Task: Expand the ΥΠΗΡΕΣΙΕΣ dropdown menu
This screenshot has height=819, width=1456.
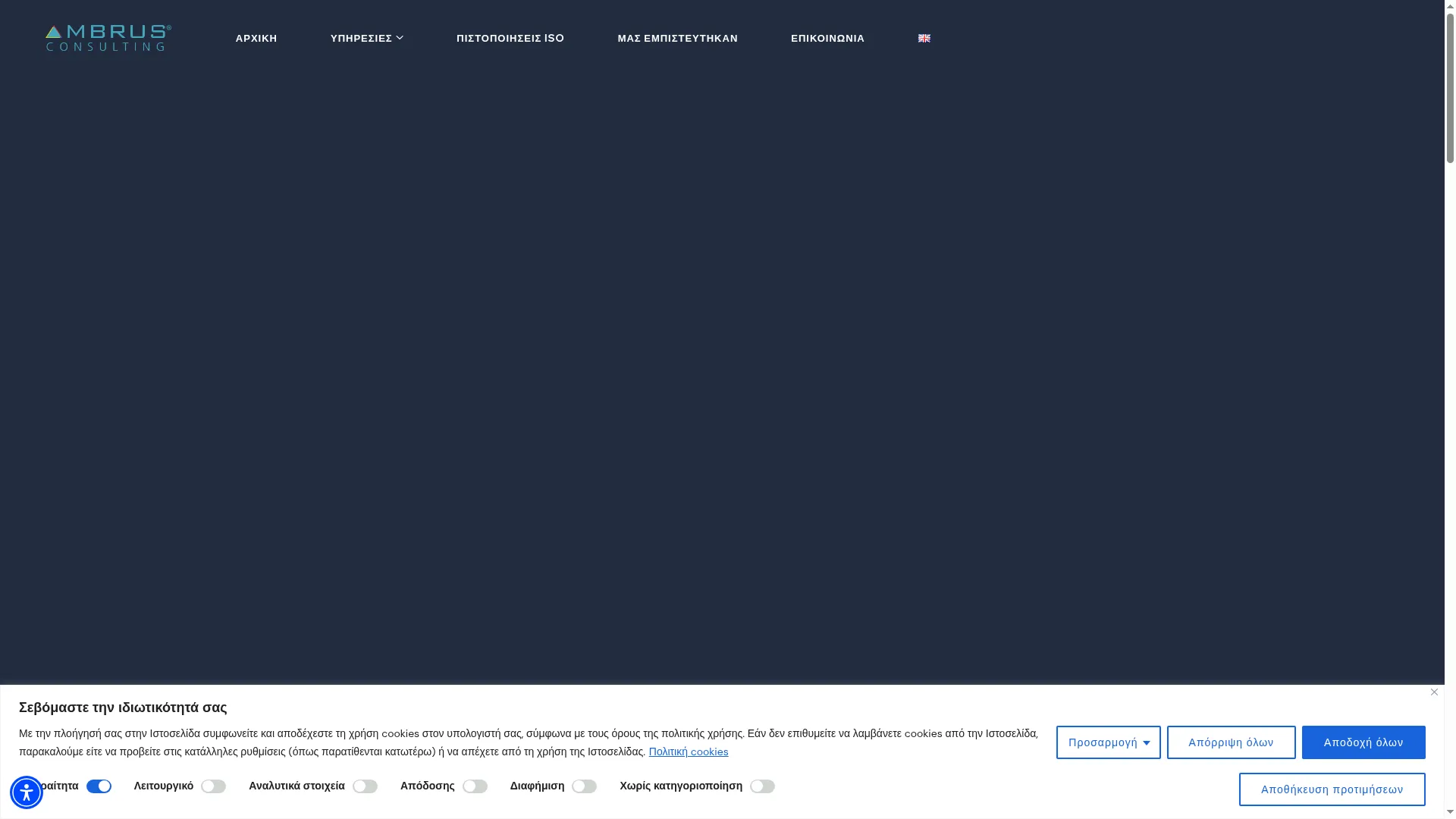Action: coord(366,38)
